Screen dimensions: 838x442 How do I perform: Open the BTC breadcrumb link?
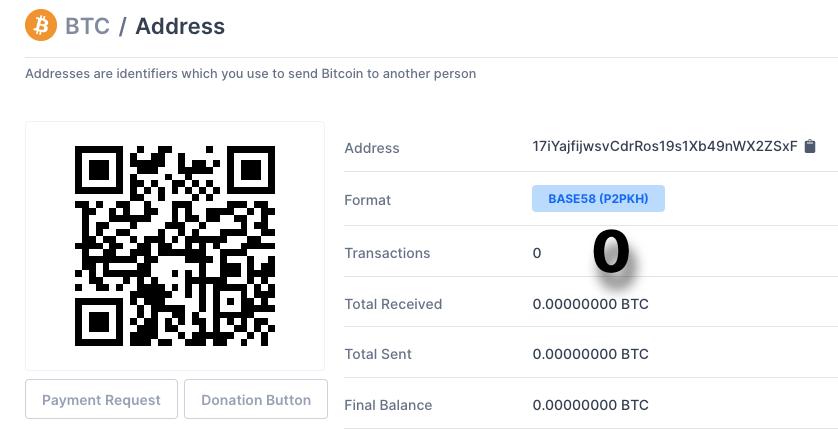(87, 26)
